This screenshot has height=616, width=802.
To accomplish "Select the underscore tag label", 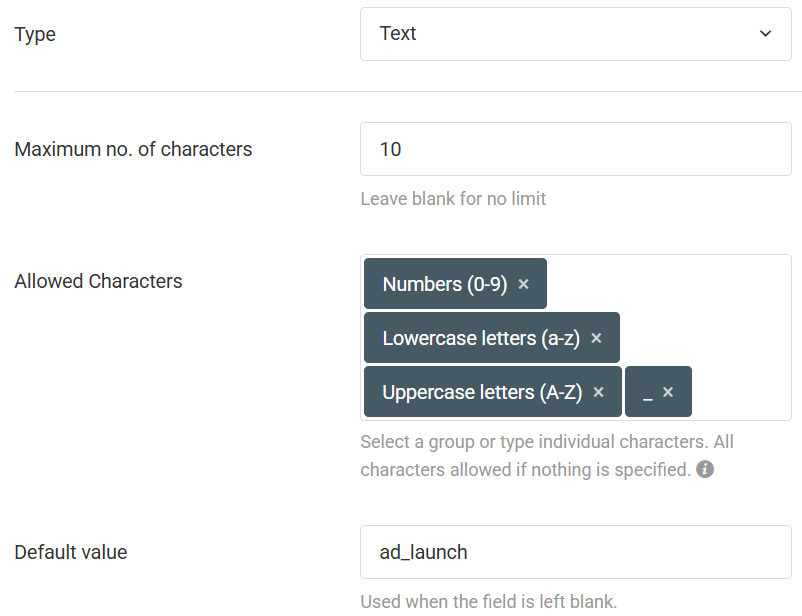I will tap(647, 393).
